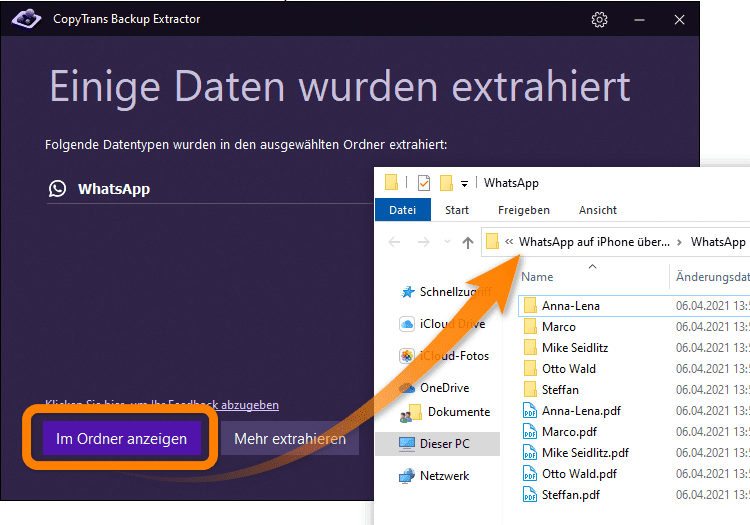Select the Steffan folder
The height and width of the screenshot is (525, 750).
tap(560, 390)
